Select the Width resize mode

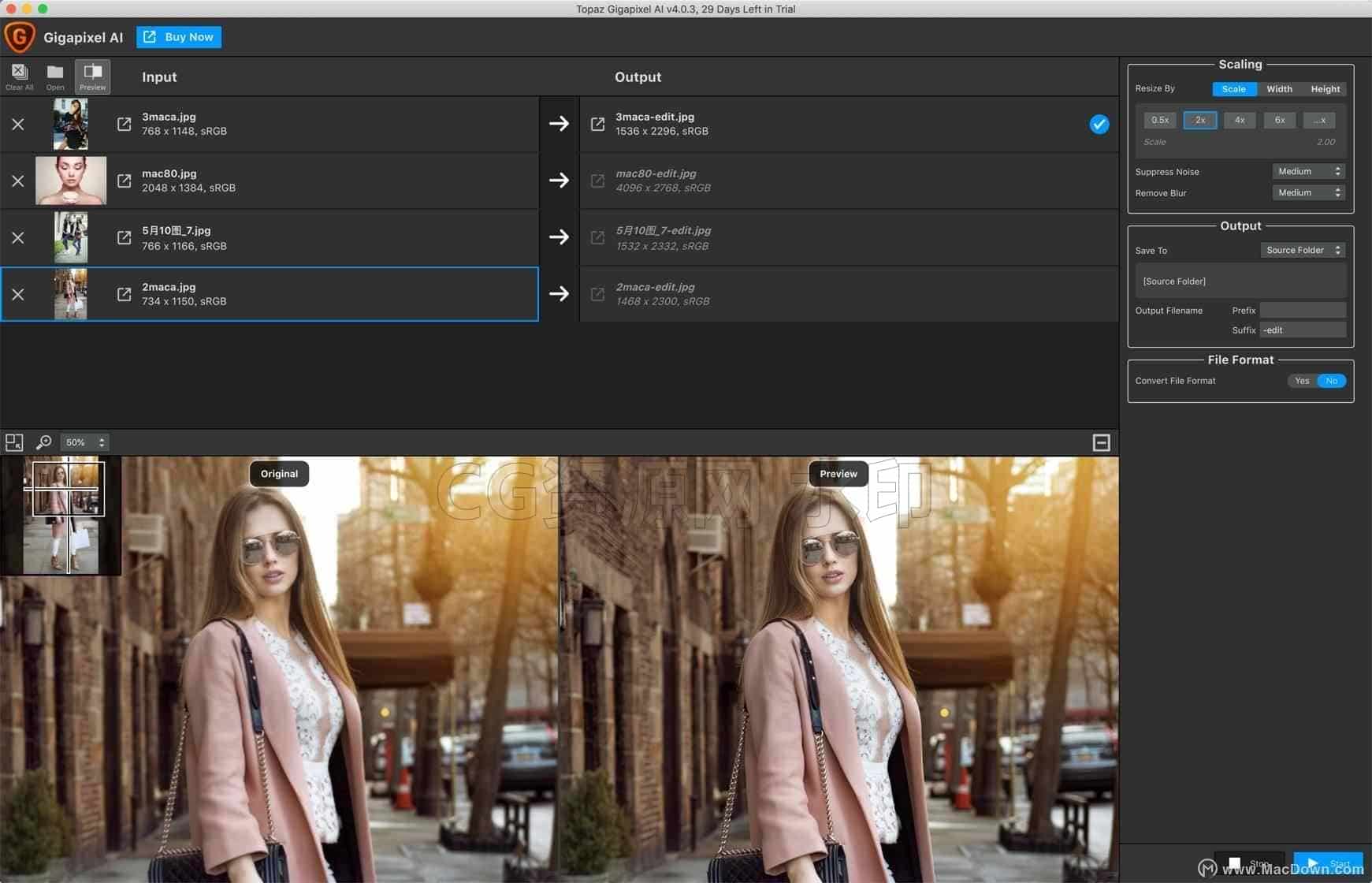1279,89
